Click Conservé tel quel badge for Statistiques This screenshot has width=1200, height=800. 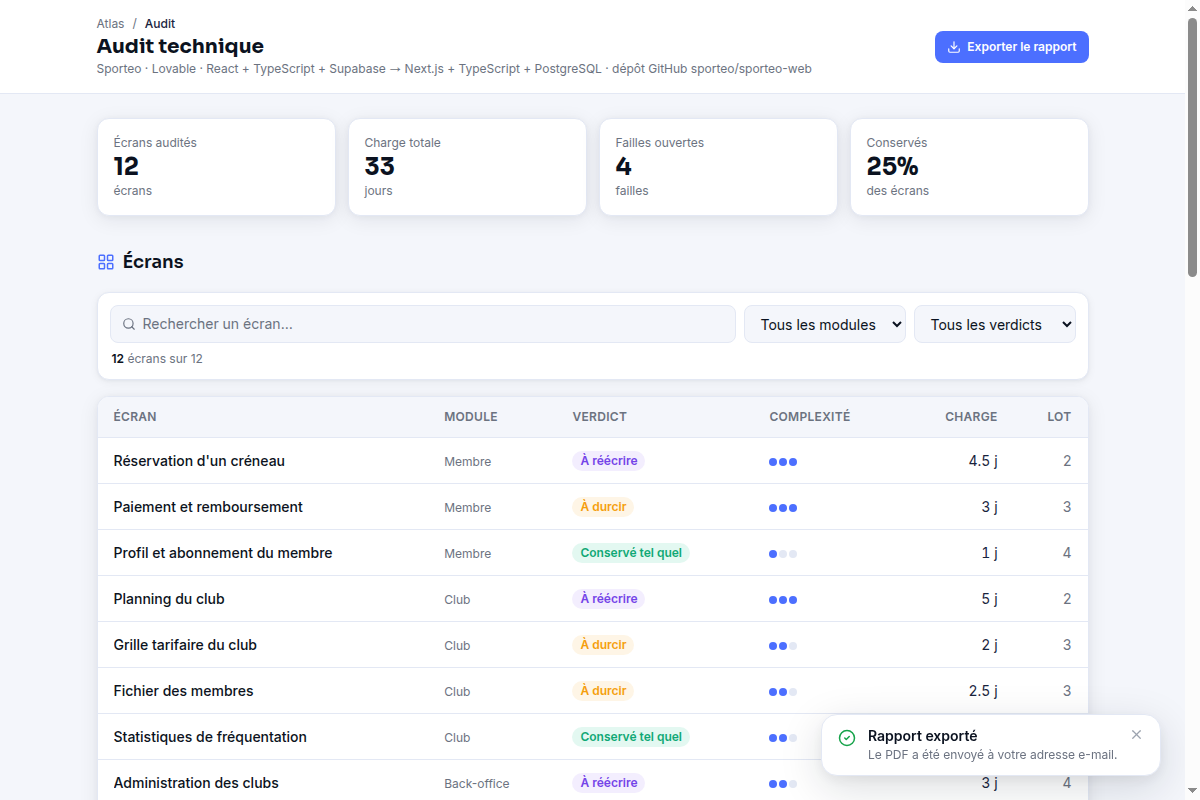pos(631,737)
